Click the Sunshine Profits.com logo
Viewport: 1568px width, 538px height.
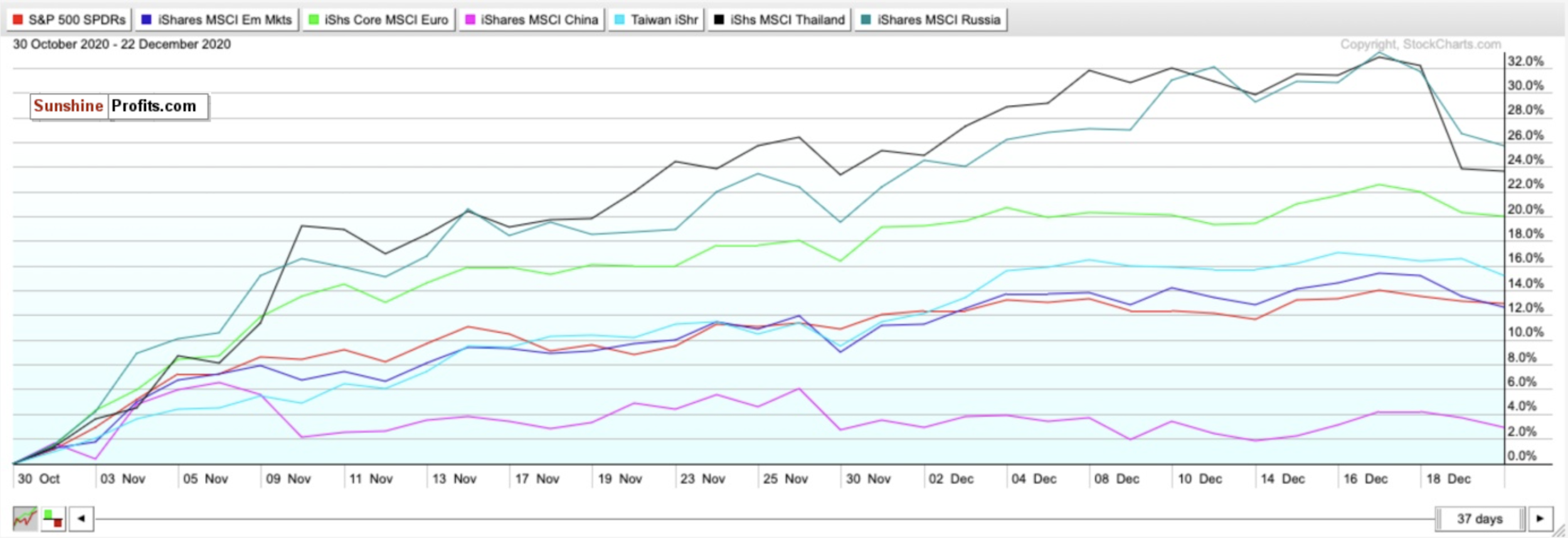119,106
